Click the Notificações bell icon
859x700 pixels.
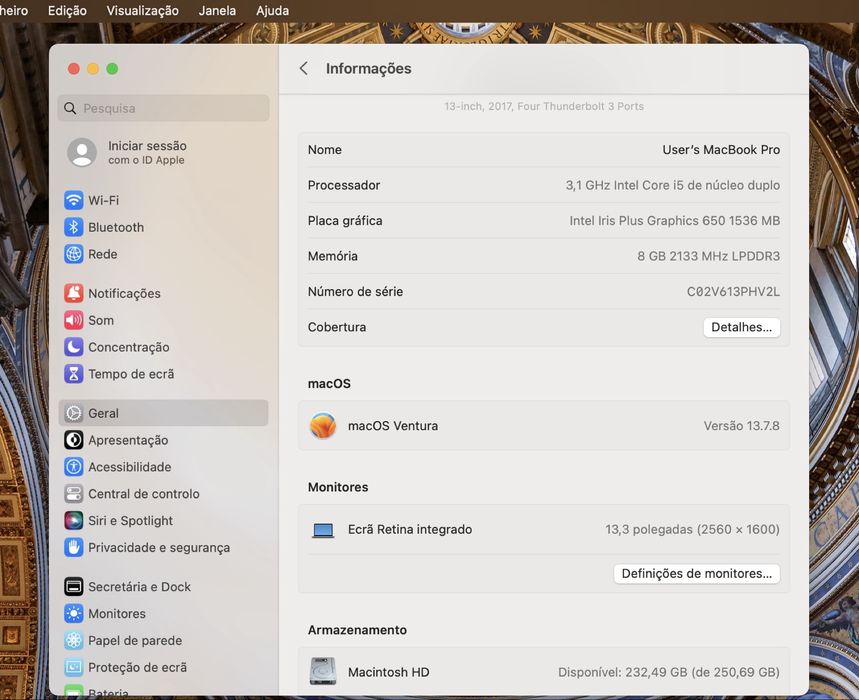point(73,293)
